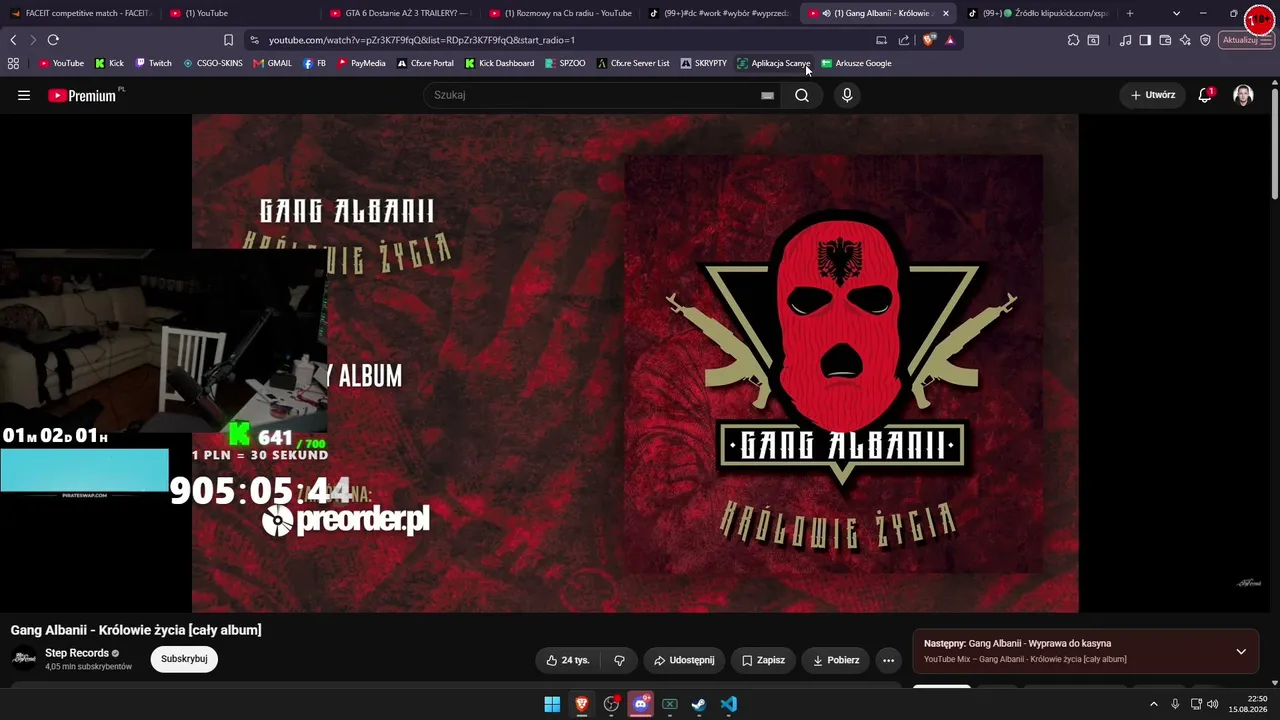Bookmark this page in address bar
This screenshot has height=720, width=1280.
(228, 40)
